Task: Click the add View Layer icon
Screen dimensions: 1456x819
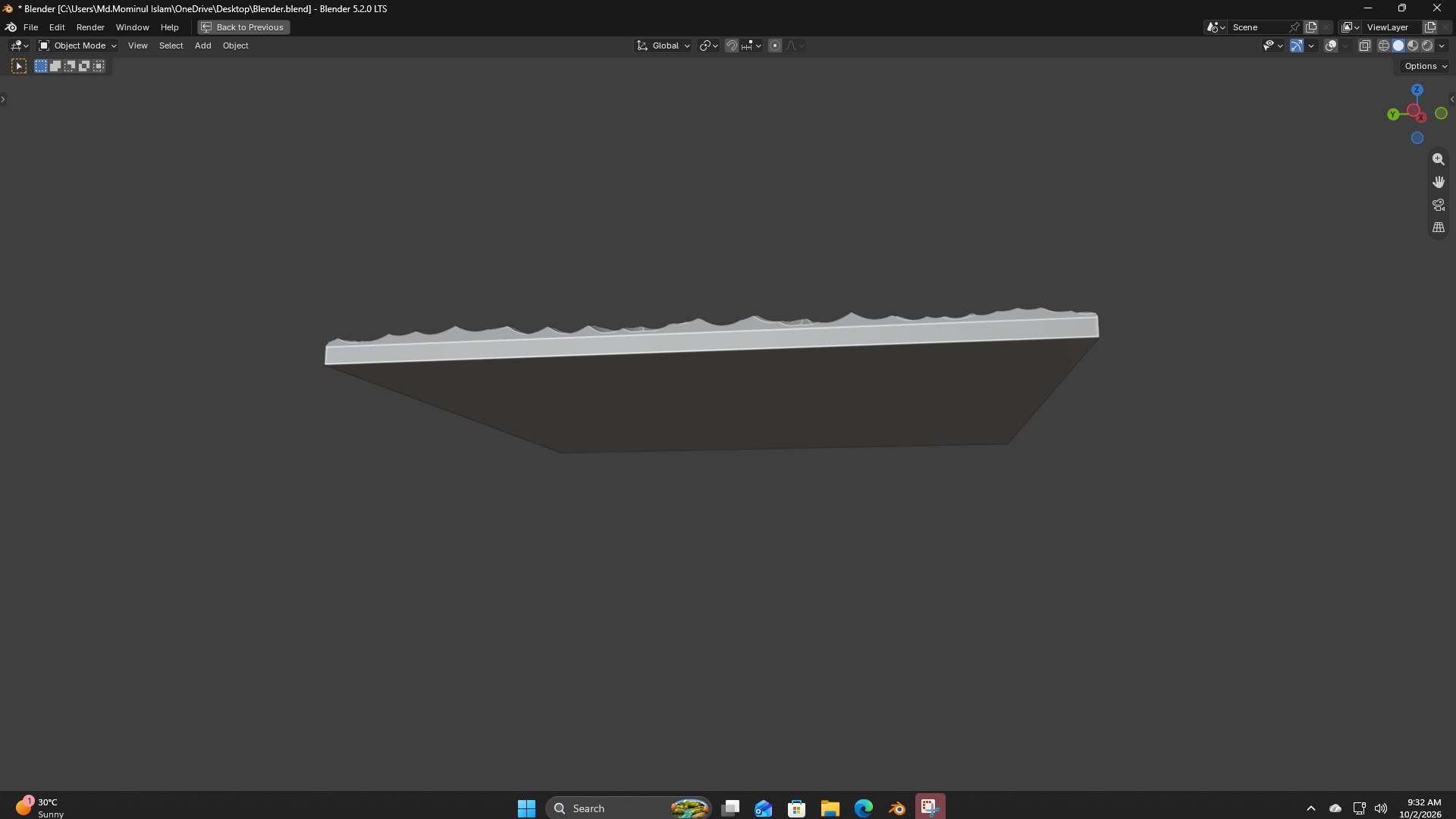Action: tap(1430, 27)
